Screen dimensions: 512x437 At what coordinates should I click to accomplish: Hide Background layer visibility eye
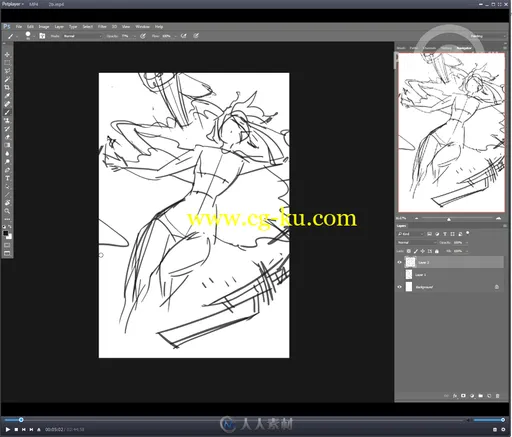(x=399, y=287)
